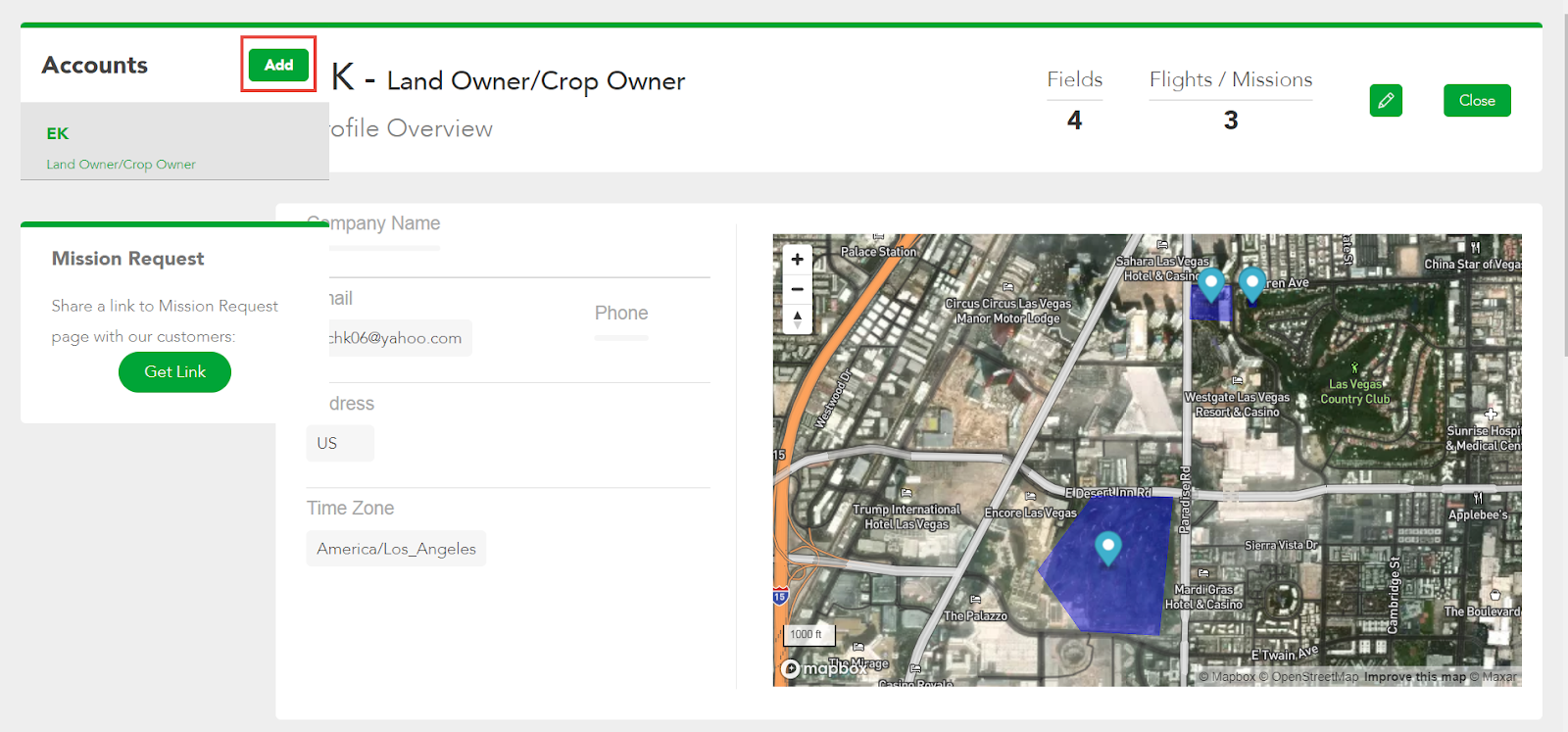Click the Flights / Missions value 3
The height and width of the screenshot is (732, 1568).
(x=1231, y=121)
